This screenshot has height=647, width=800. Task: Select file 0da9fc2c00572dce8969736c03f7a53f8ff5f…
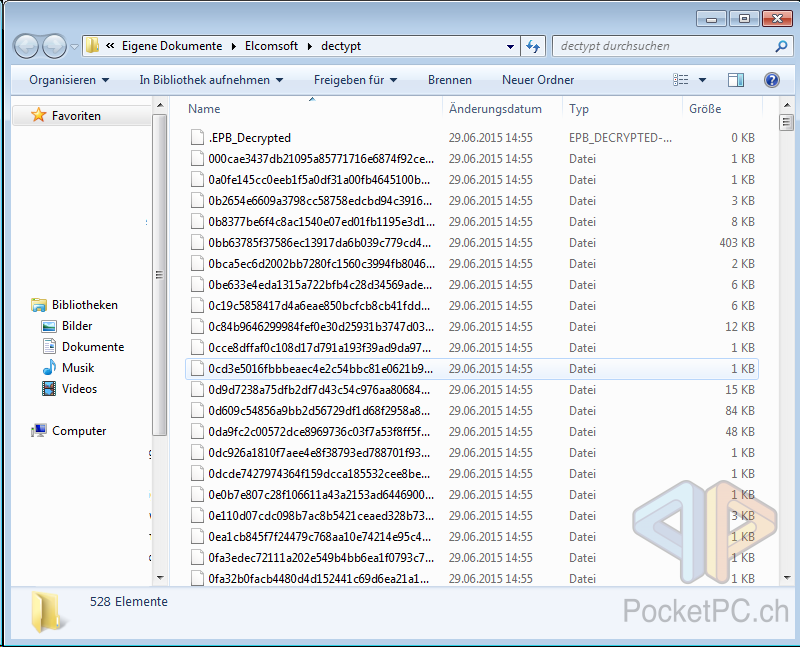coord(472,432)
